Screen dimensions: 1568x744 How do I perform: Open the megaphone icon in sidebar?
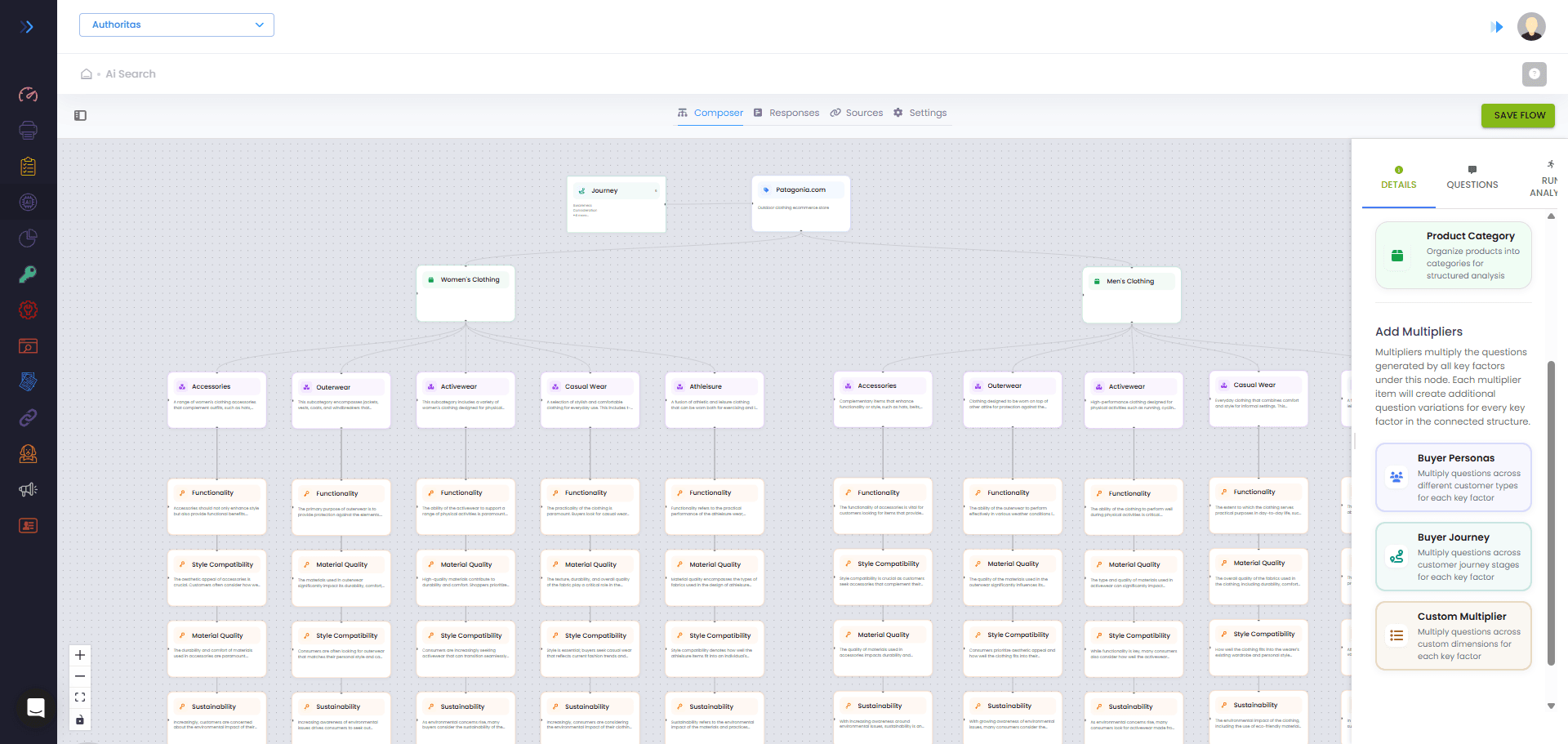[x=28, y=490]
